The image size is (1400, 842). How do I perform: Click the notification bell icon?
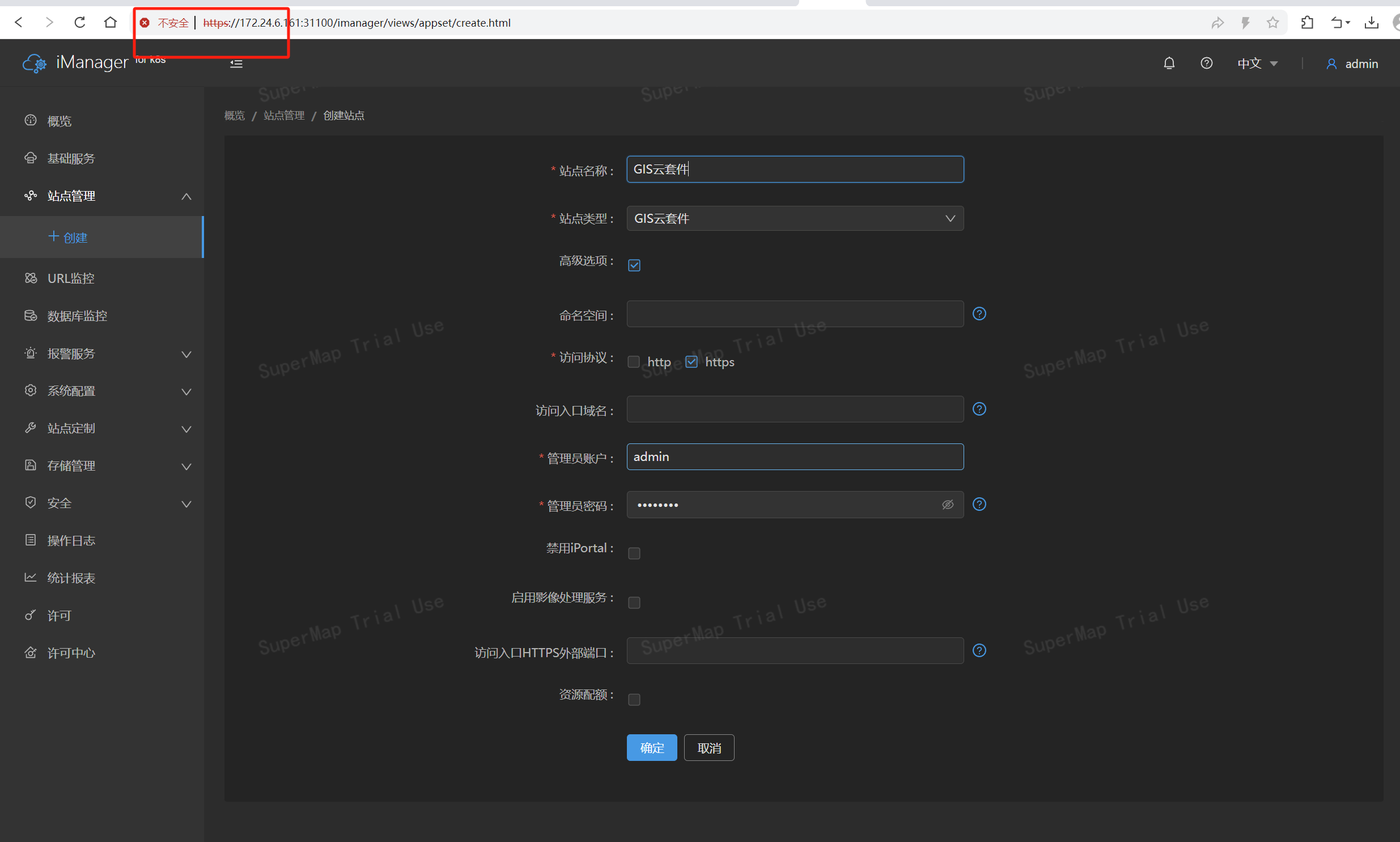pyautogui.click(x=1169, y=64)
